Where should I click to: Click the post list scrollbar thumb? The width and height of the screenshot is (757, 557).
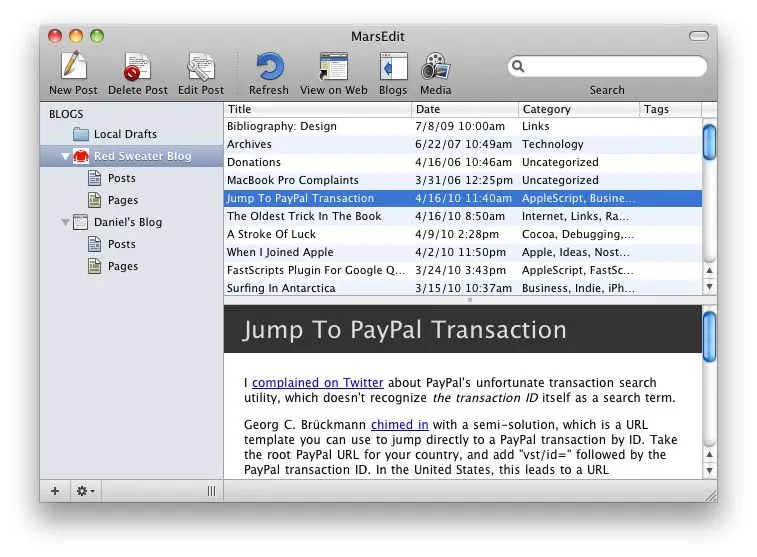tap(709, 142)
